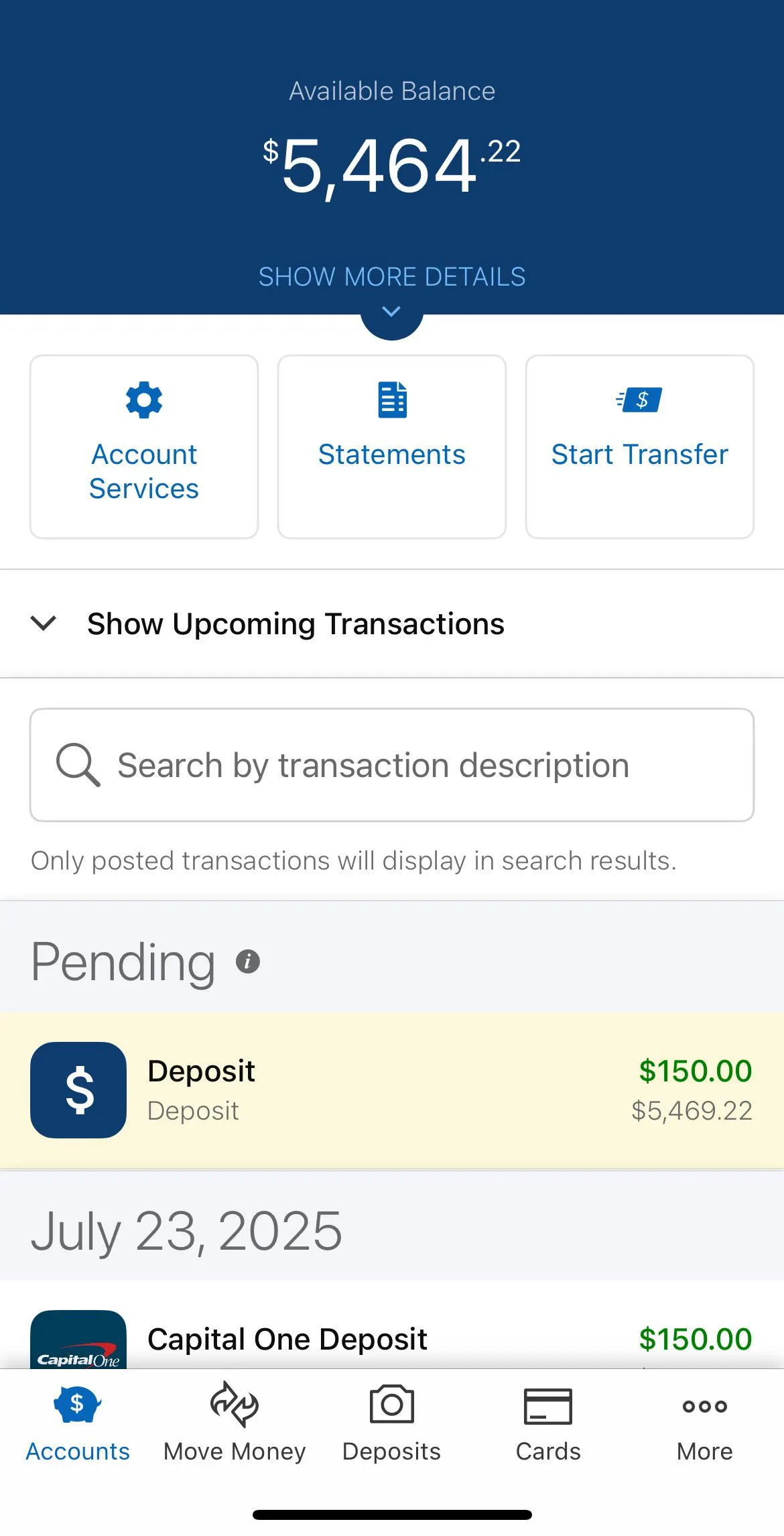Open the More tab

point(704,1421)
